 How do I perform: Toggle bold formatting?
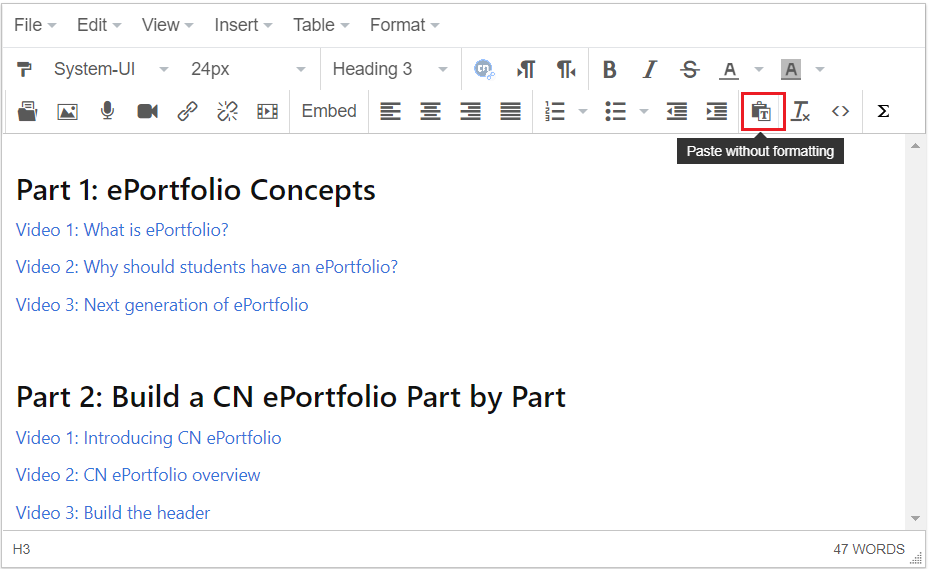tap(609, 69)
